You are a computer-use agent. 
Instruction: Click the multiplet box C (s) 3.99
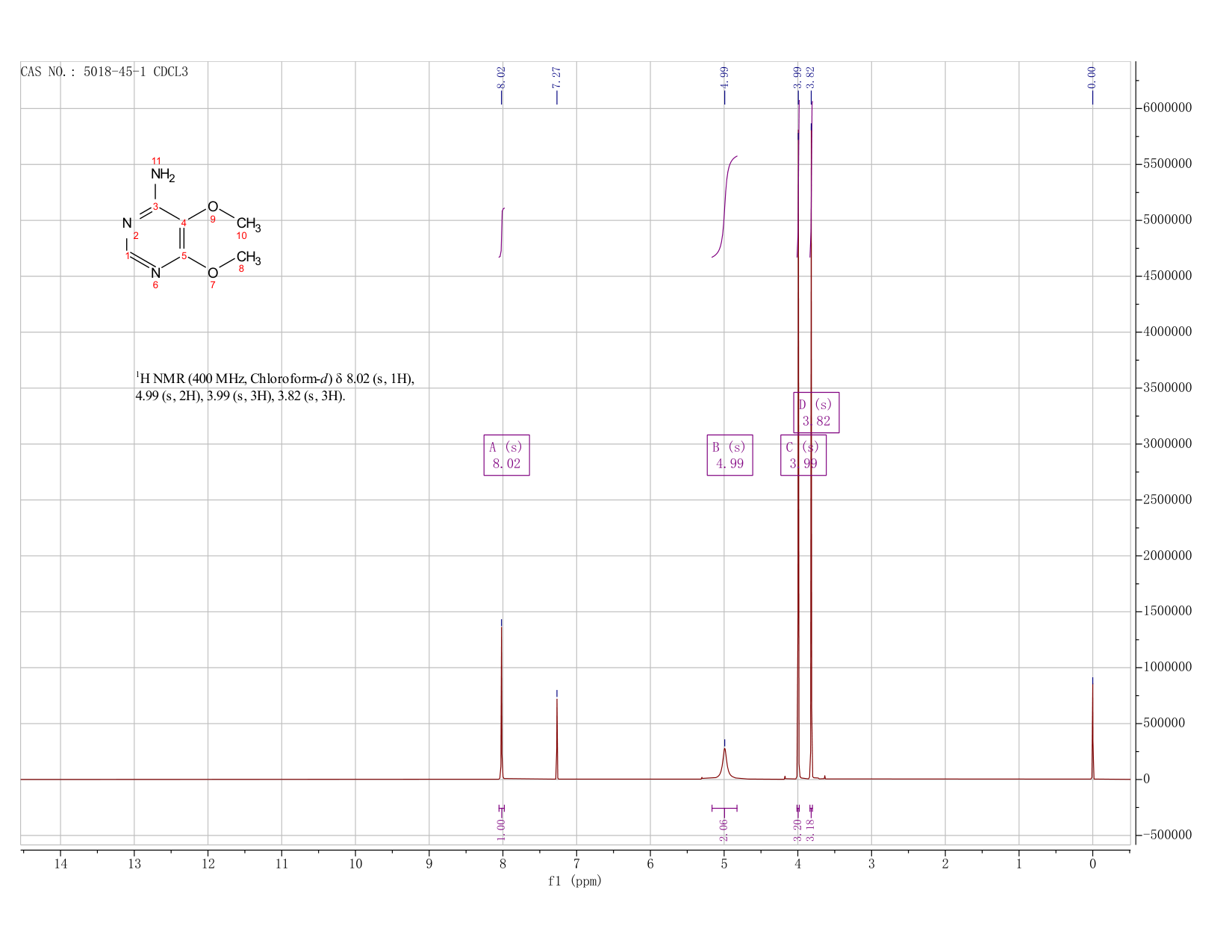coord(803,455)
